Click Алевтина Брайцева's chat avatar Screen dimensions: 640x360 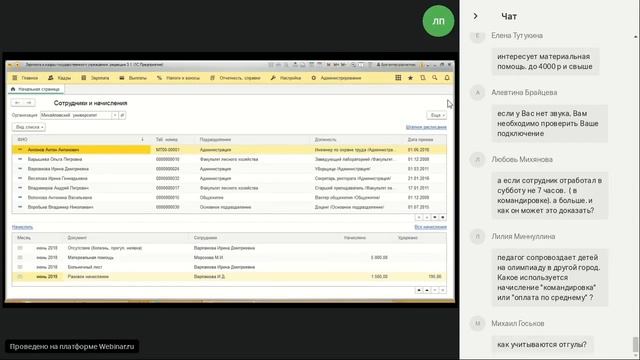[478, 93]
